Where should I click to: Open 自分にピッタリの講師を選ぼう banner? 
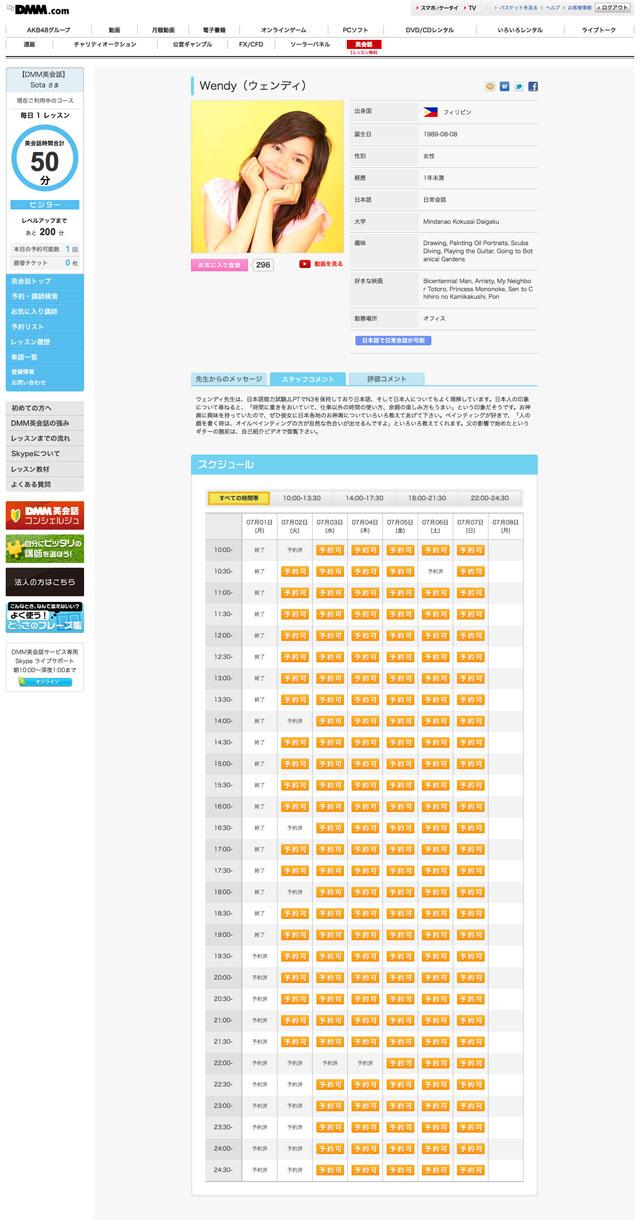[x=45, y=548]
